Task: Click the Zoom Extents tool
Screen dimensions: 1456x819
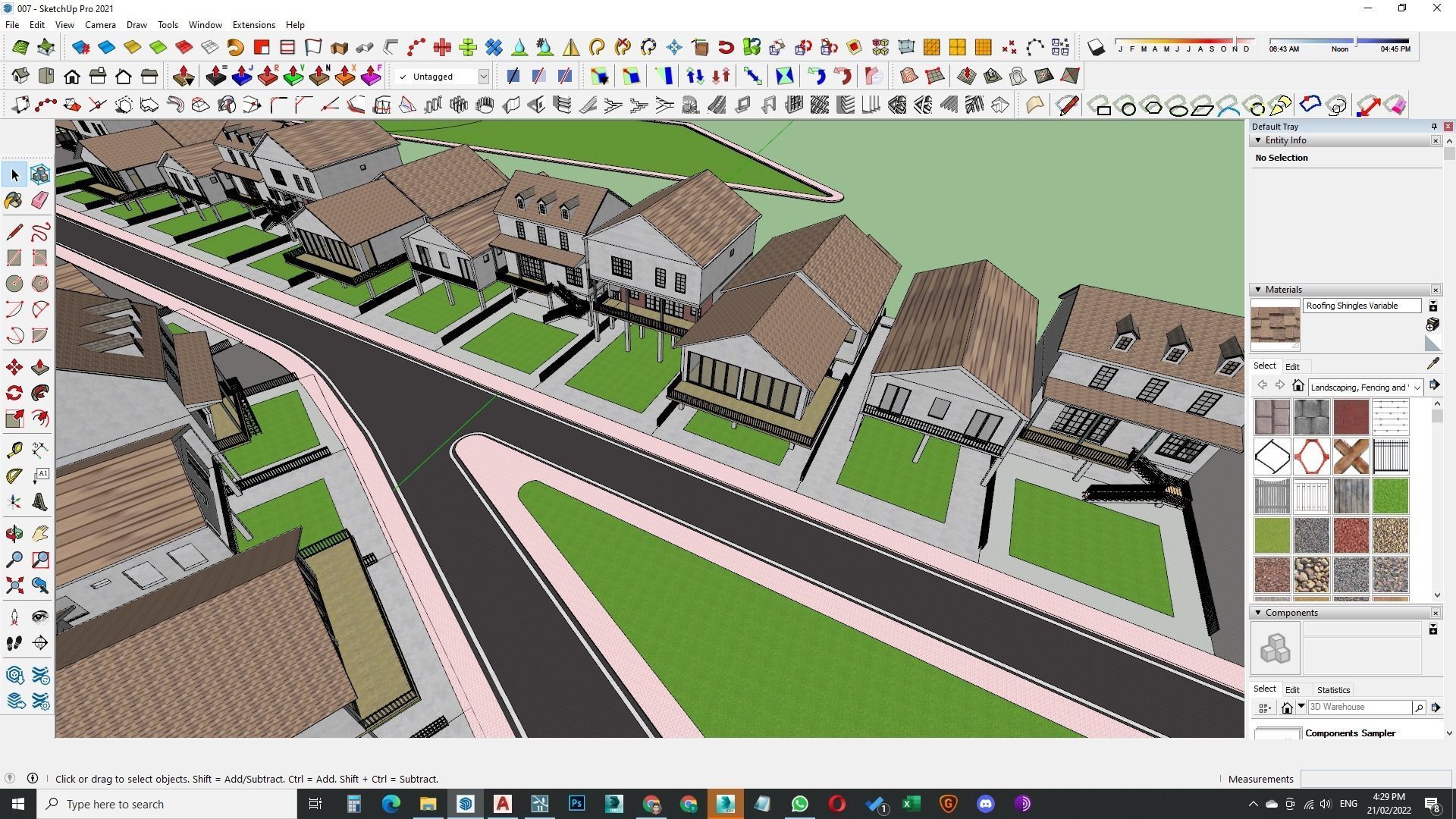Action: click(14, 585)
